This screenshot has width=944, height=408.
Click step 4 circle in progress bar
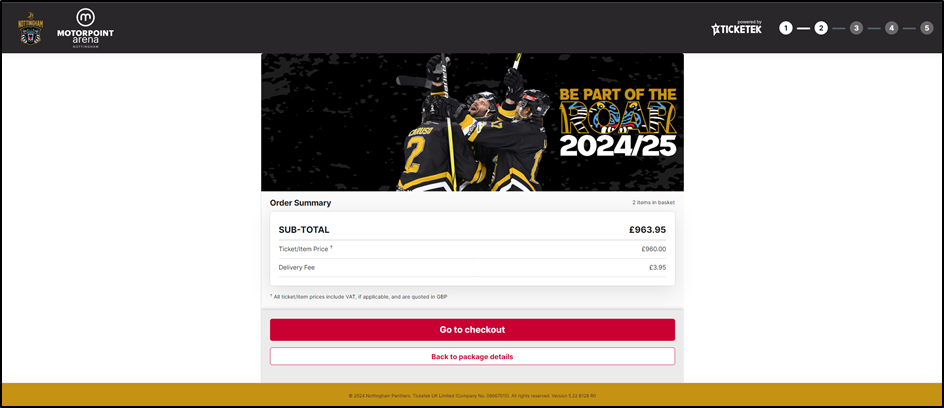tap(891, 28)
